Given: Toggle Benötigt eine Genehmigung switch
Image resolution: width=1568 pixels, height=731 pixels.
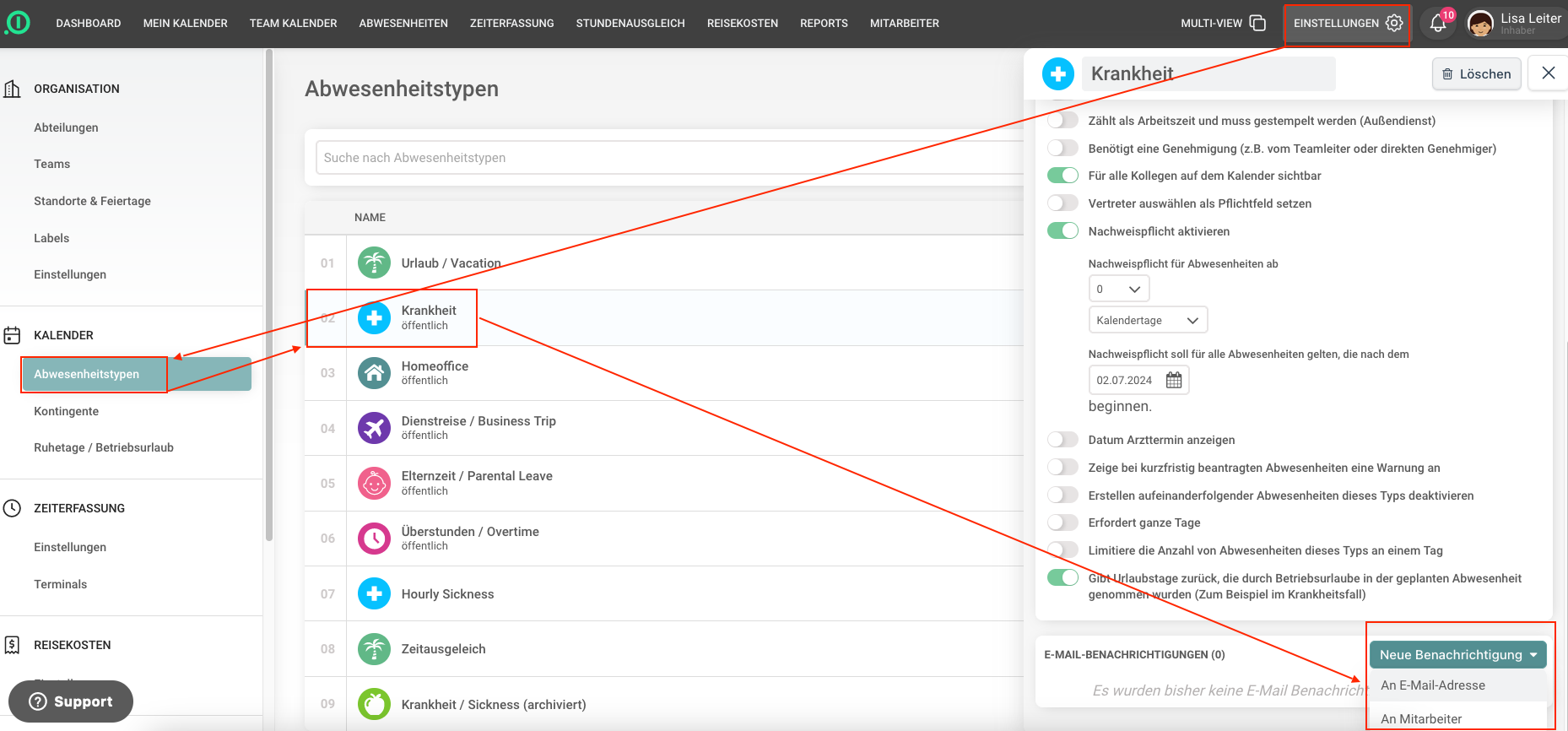Looking at the screenshot, I should pyautogui.click(x=1063, y=149).
